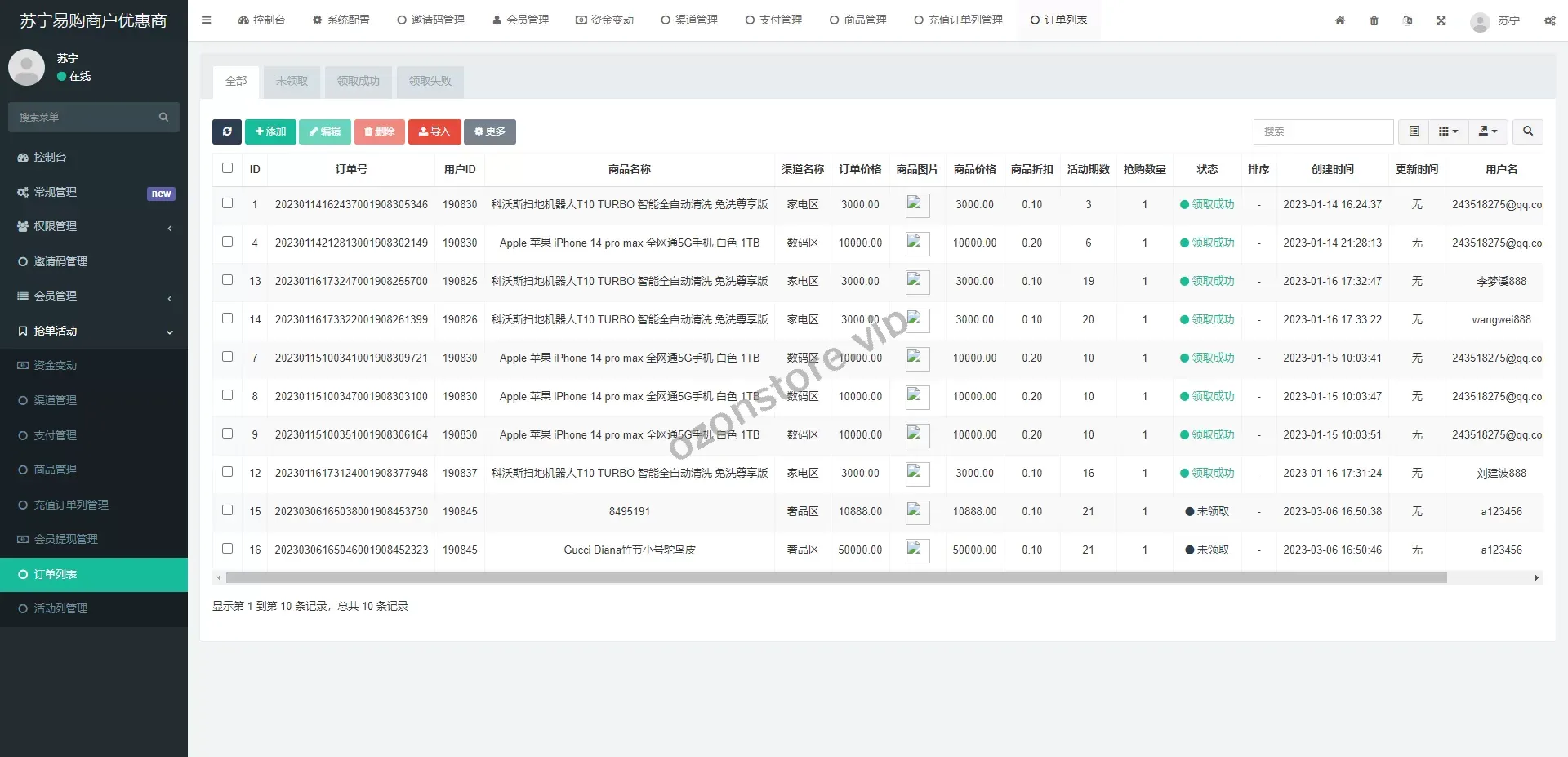Open the language translate icon in top bar
Screen dimensions: 1568x757
coord(1407,21)
